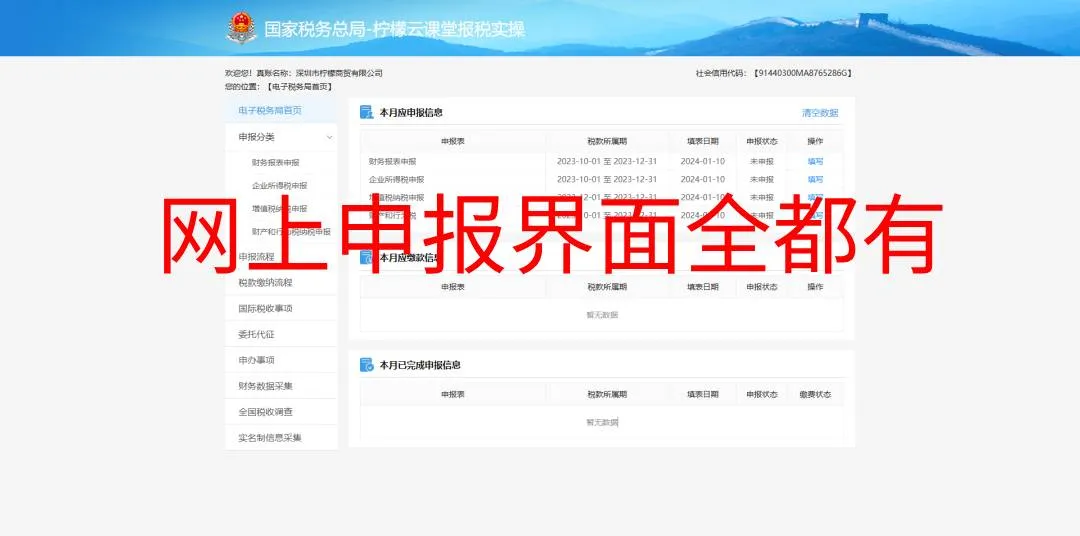Click 企业所得税申报 cell in the declaration table
This screenshot has height=536, width=1080.
[x=397, y=179]
